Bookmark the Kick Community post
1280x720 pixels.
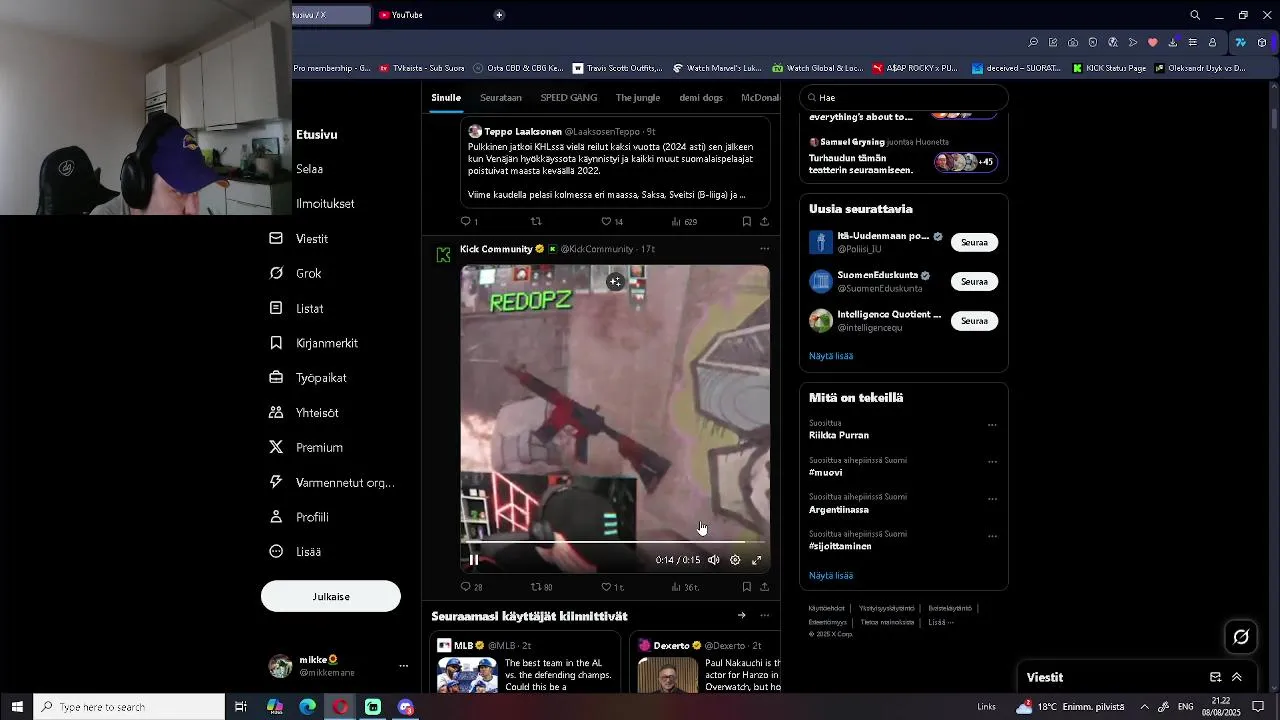click(x=746, y=587)
